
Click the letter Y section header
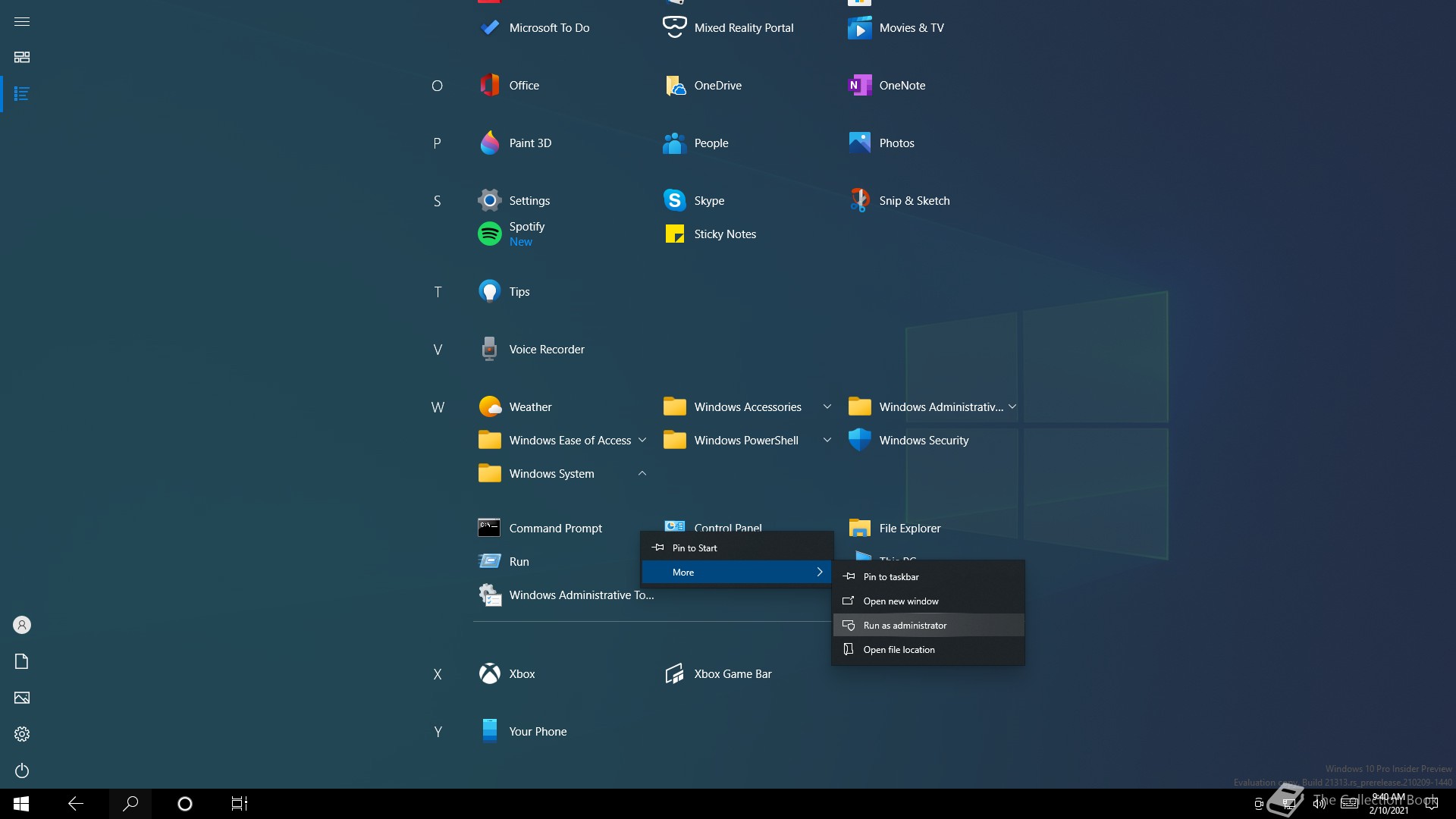coord(438,732)
